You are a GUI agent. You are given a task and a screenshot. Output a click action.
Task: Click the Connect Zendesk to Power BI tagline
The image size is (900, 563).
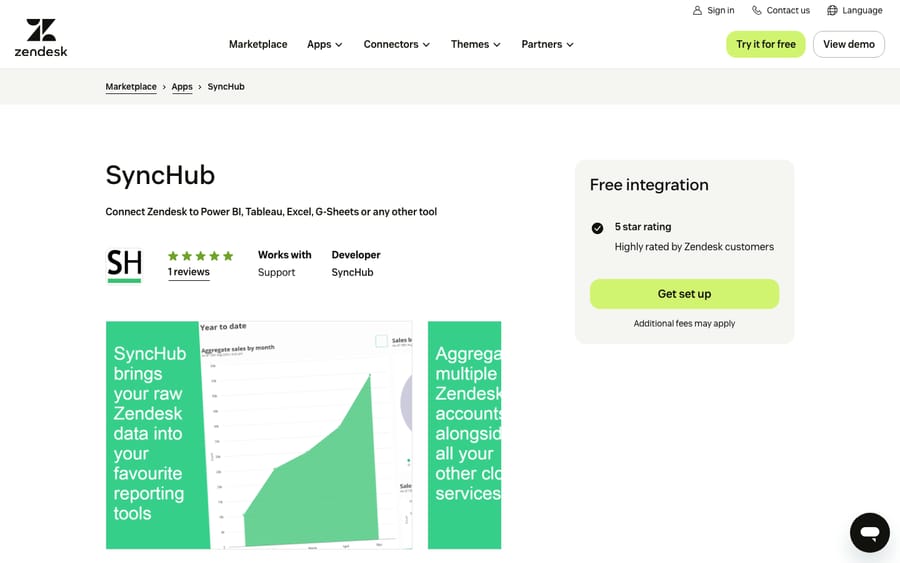click(271, 212)
